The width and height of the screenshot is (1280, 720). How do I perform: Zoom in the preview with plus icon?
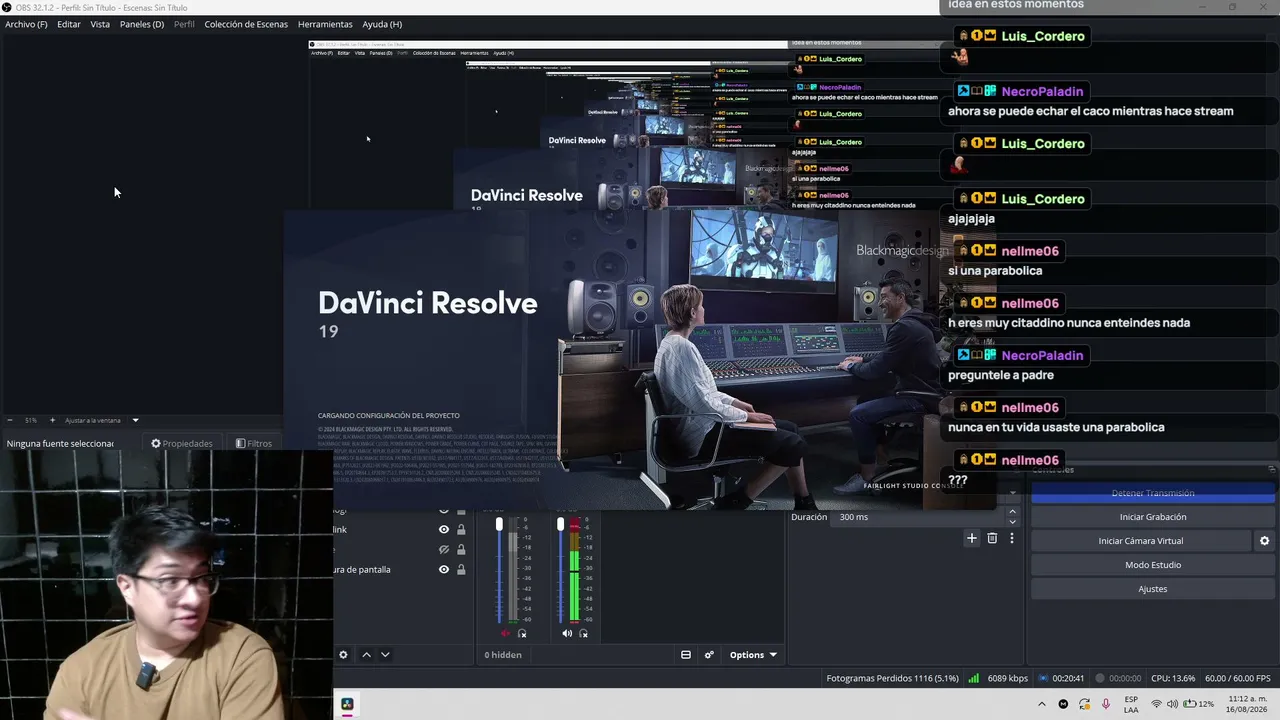(x=53, y=420)
